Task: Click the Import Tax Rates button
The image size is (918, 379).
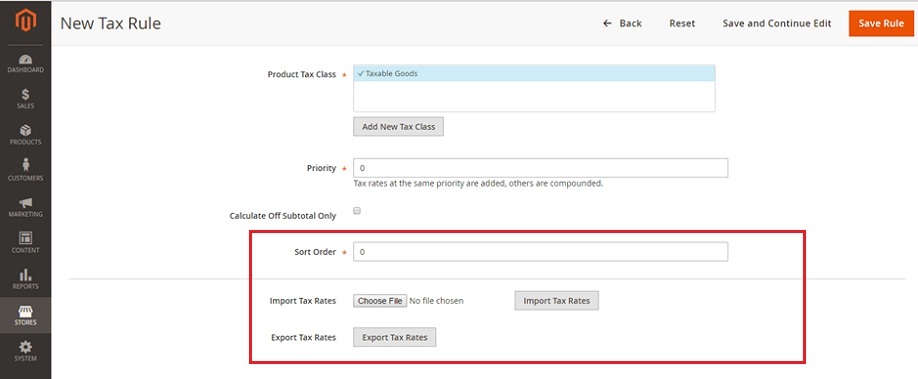Action: click(x=556, y=301)
